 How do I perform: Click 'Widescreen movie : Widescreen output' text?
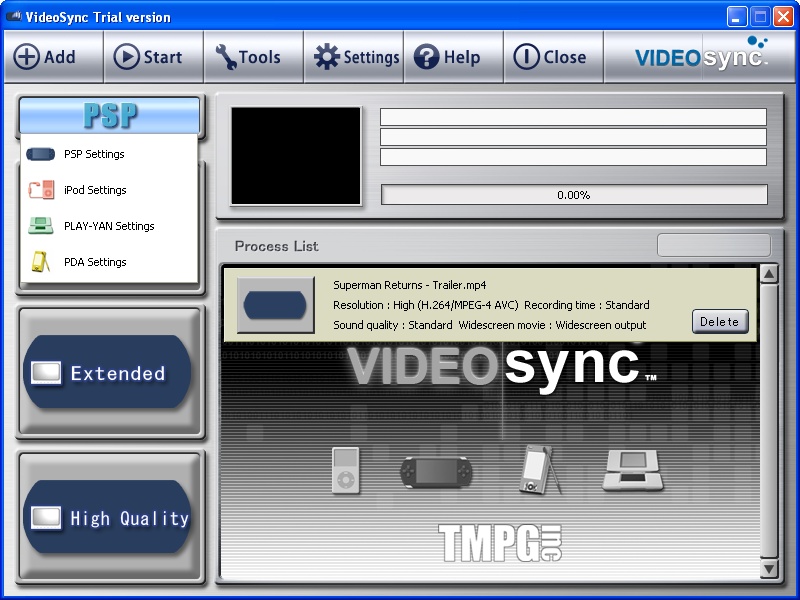(x=552, y=325)
